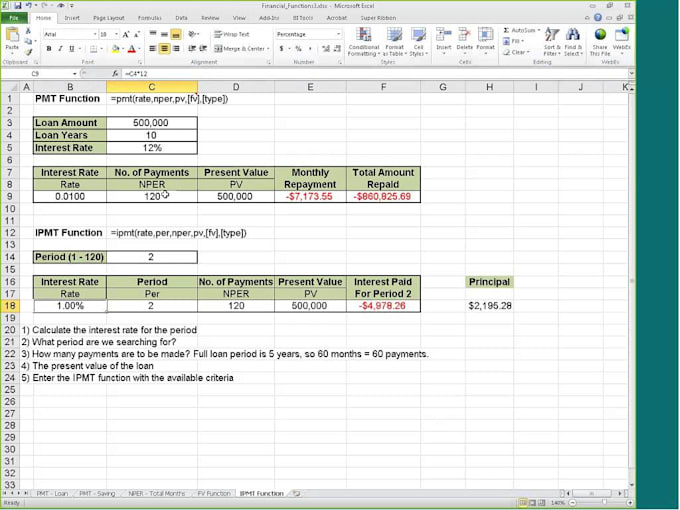Expand the Merge & Center dropdown arrow
The image size is (680, 510).
(x=268, y=49)
